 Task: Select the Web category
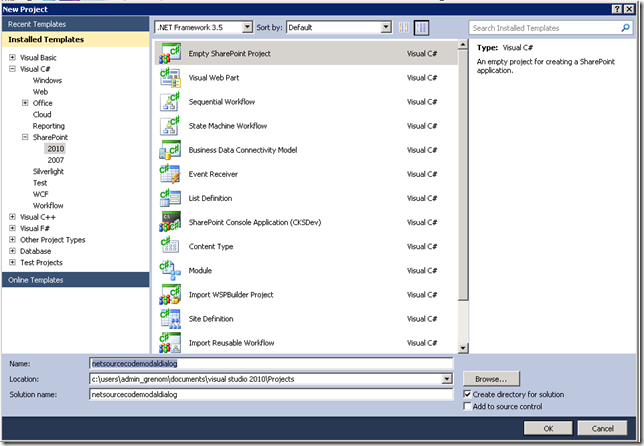click(40, 92)
